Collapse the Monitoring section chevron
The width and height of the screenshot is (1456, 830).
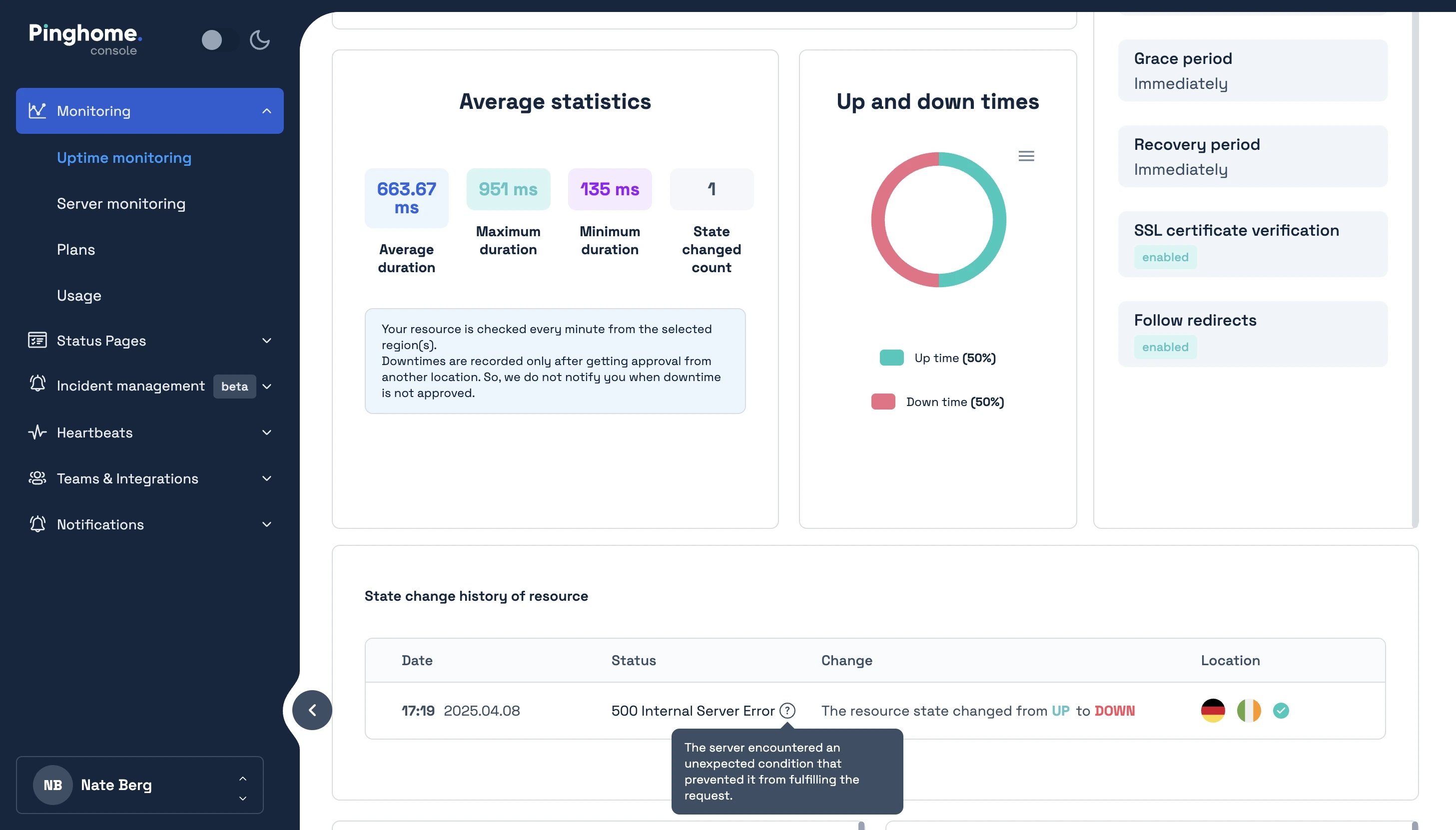click(x=266, y=110)
